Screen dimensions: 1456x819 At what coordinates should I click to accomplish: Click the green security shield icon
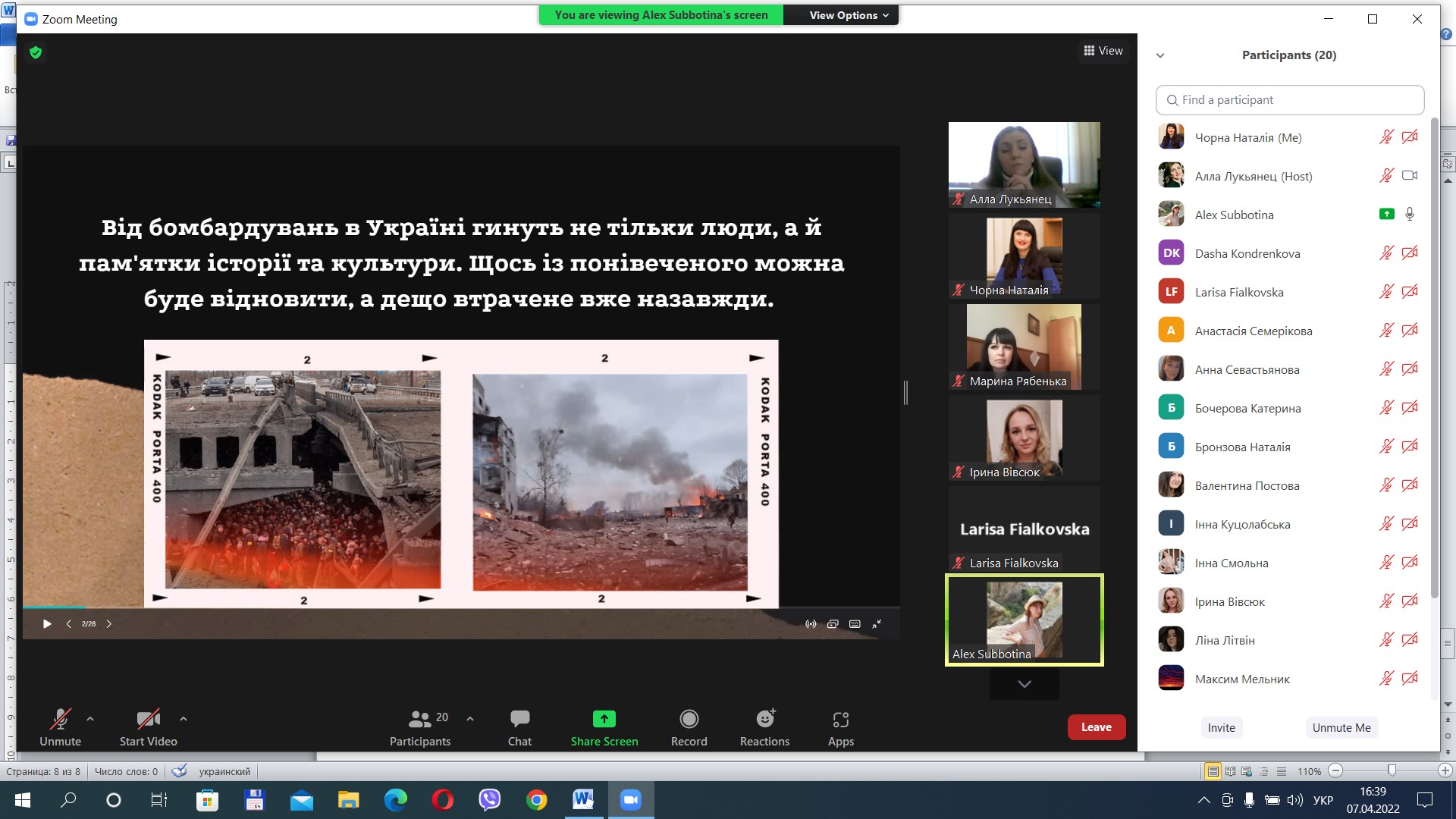[36, 52]
